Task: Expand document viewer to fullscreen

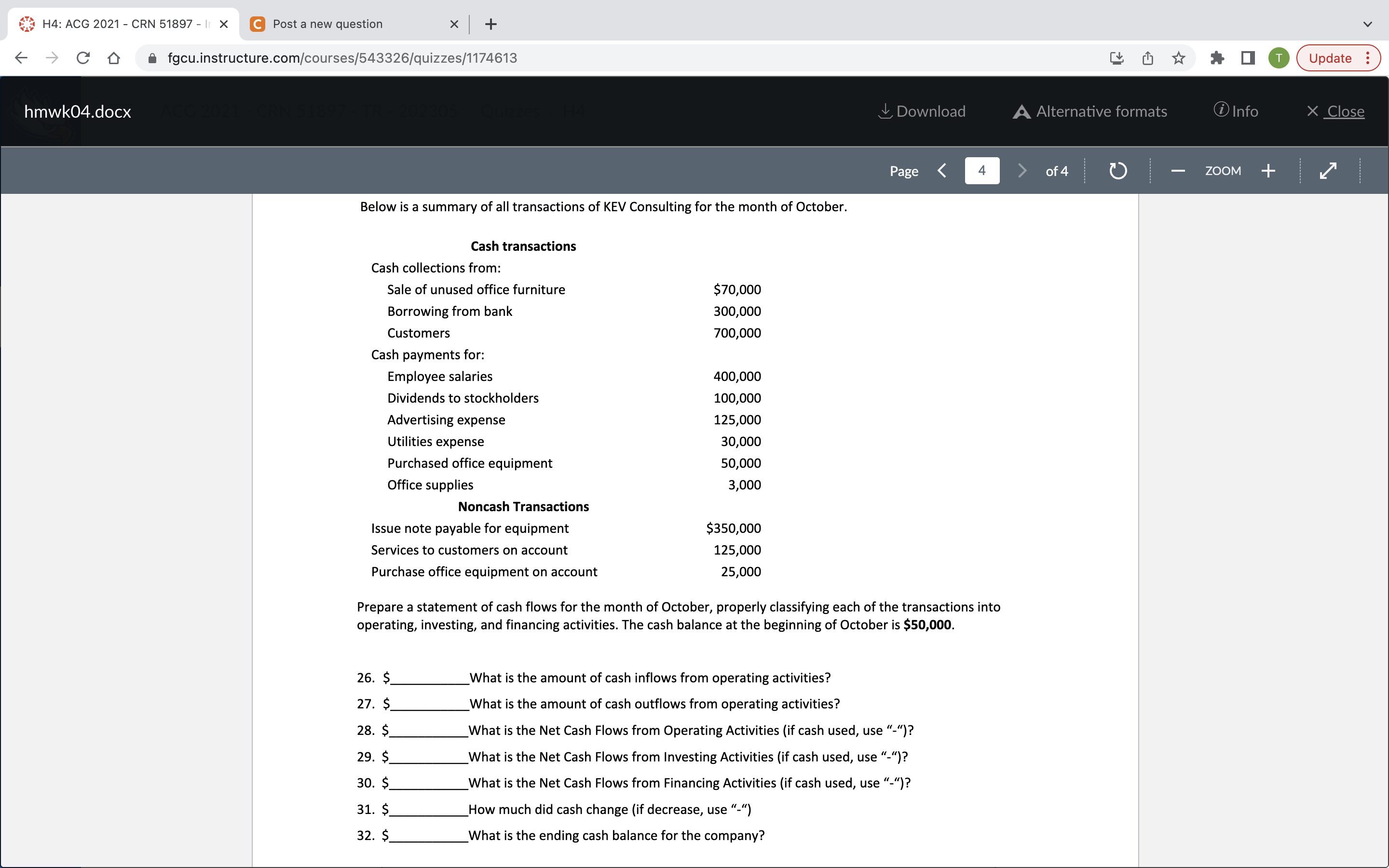Action: coord(1328,171)
